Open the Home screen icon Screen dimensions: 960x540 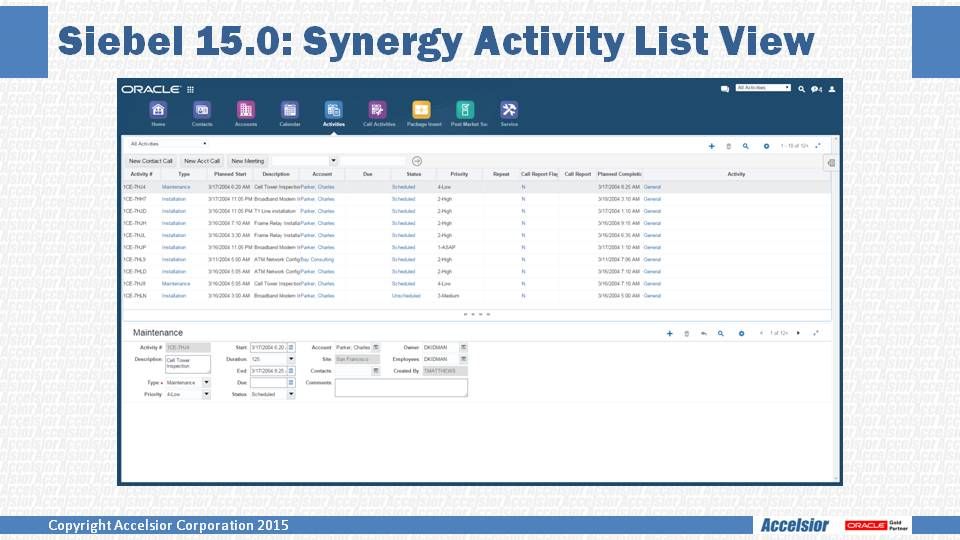(158, 110)
